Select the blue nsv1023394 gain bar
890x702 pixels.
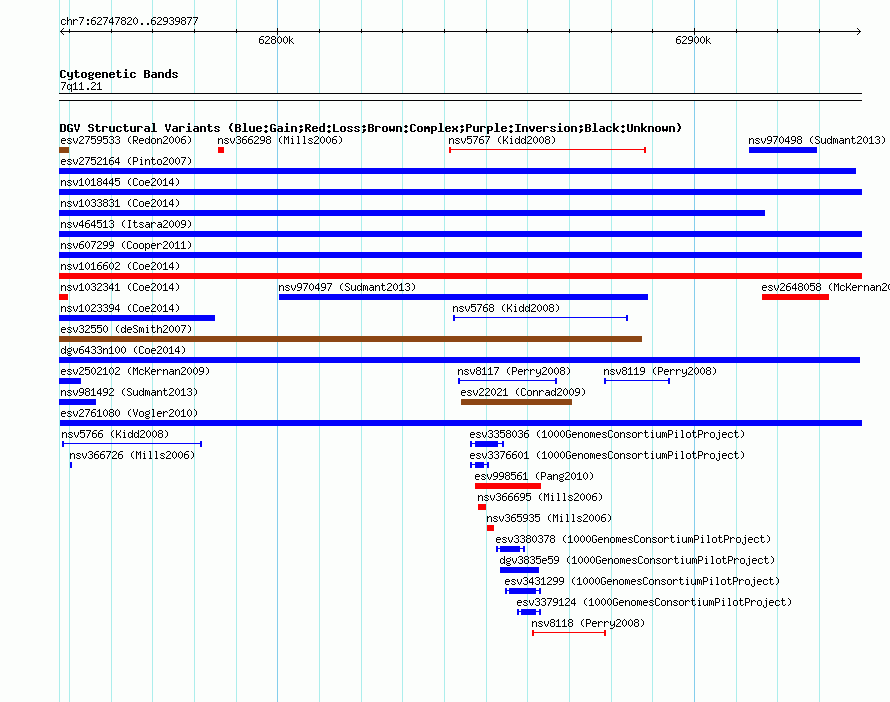click(137, 318)
